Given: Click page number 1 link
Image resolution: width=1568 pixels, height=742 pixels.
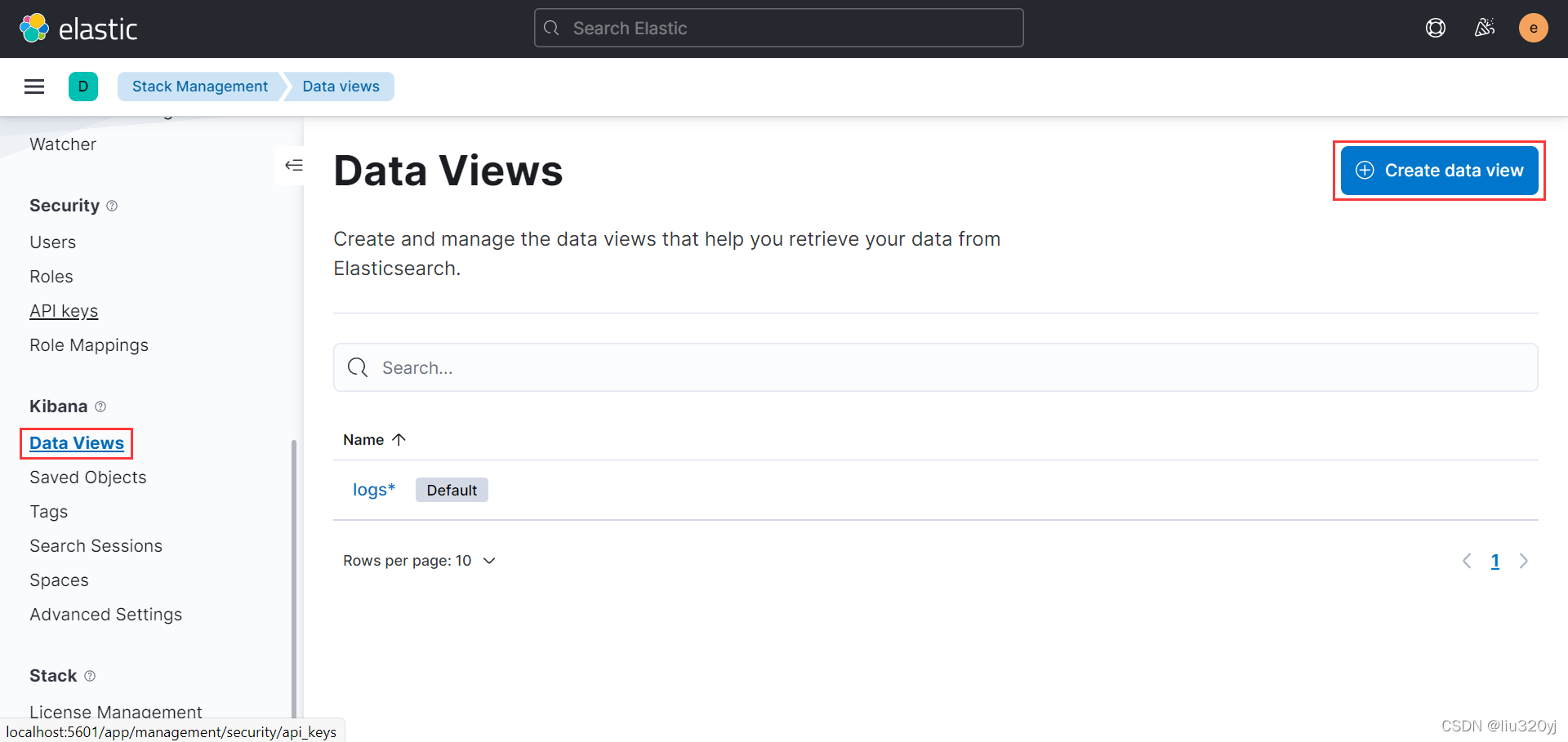Looking at the screenshot, I should tap(1495, 561).
